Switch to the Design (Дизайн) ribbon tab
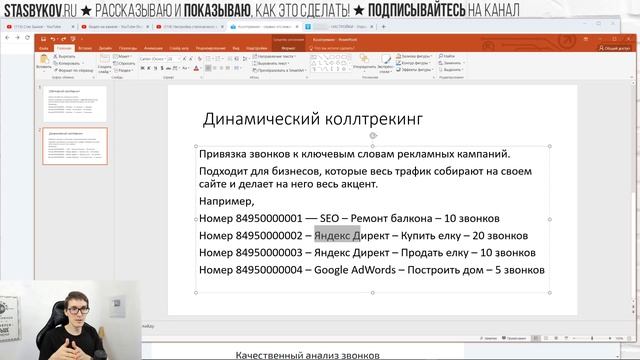 point(105,48)
